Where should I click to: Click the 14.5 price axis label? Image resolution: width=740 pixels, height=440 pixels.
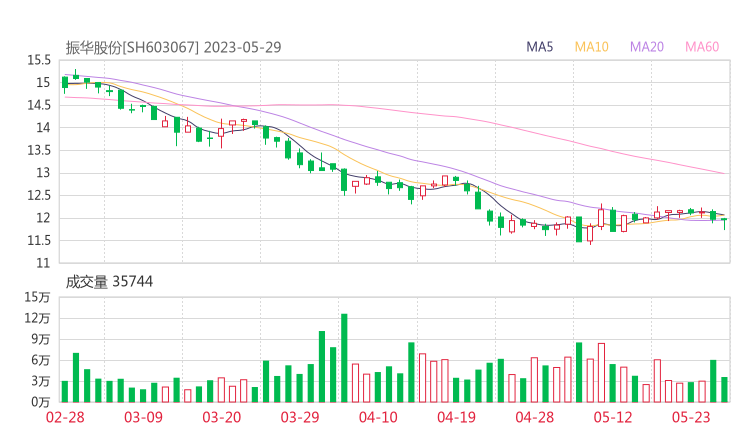(x=38, y=105)
